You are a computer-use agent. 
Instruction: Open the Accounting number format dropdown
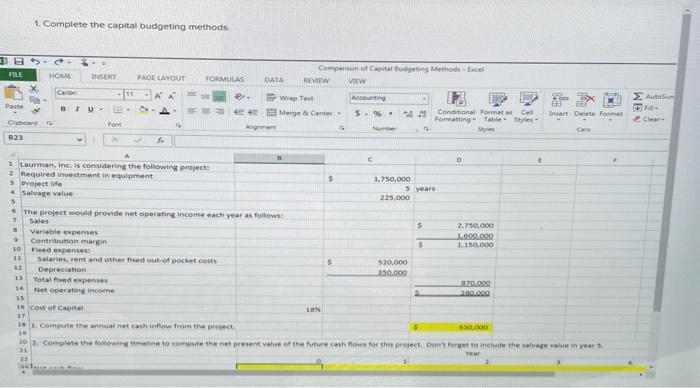(424, 98)
